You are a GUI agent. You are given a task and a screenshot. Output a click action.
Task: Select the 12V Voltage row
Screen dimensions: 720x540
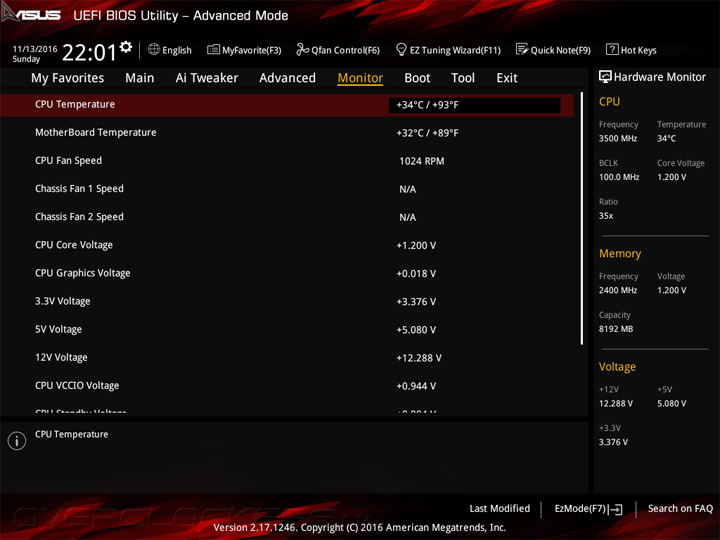tap(287, 357)
